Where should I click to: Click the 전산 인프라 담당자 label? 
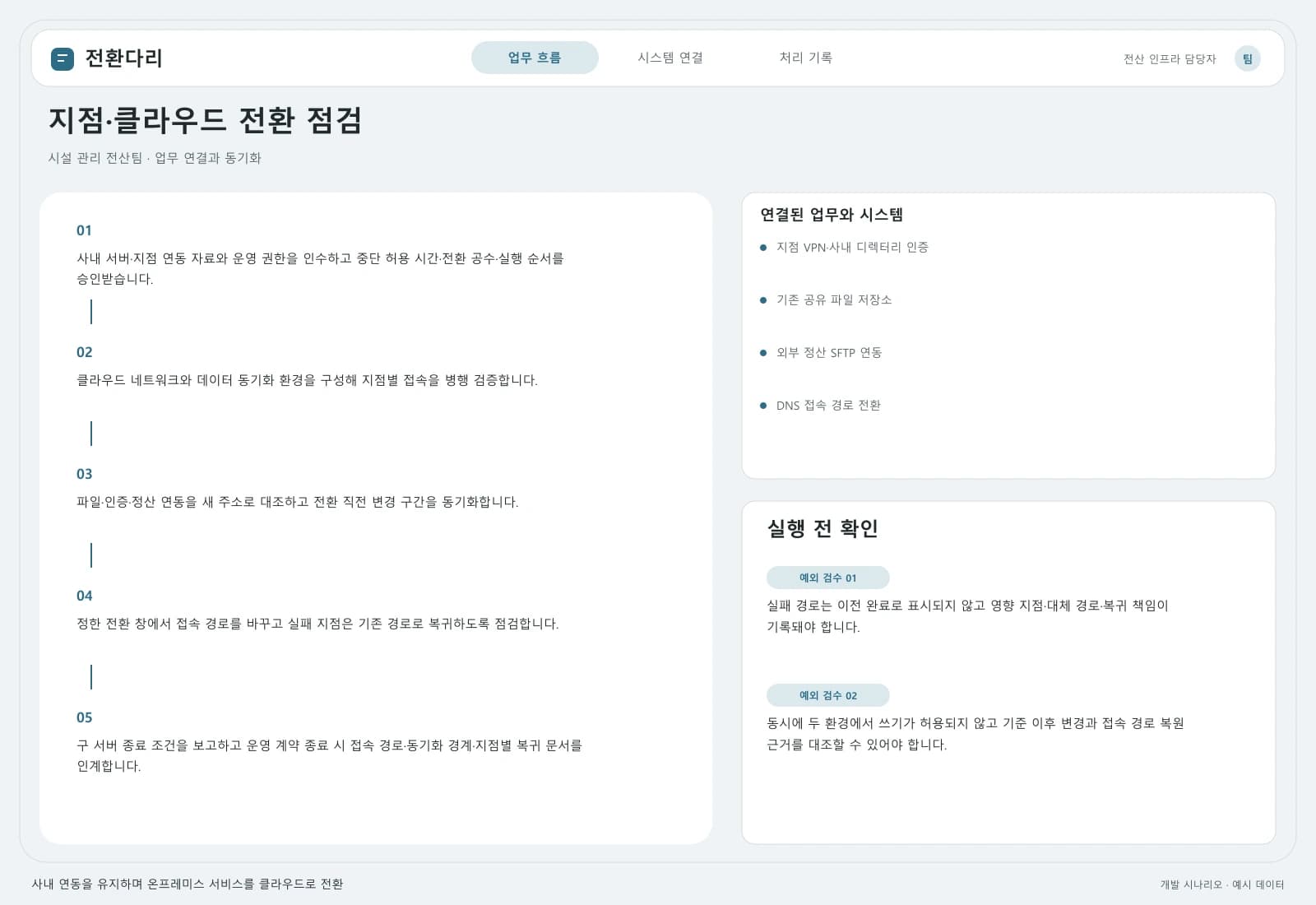(1170, 59)
